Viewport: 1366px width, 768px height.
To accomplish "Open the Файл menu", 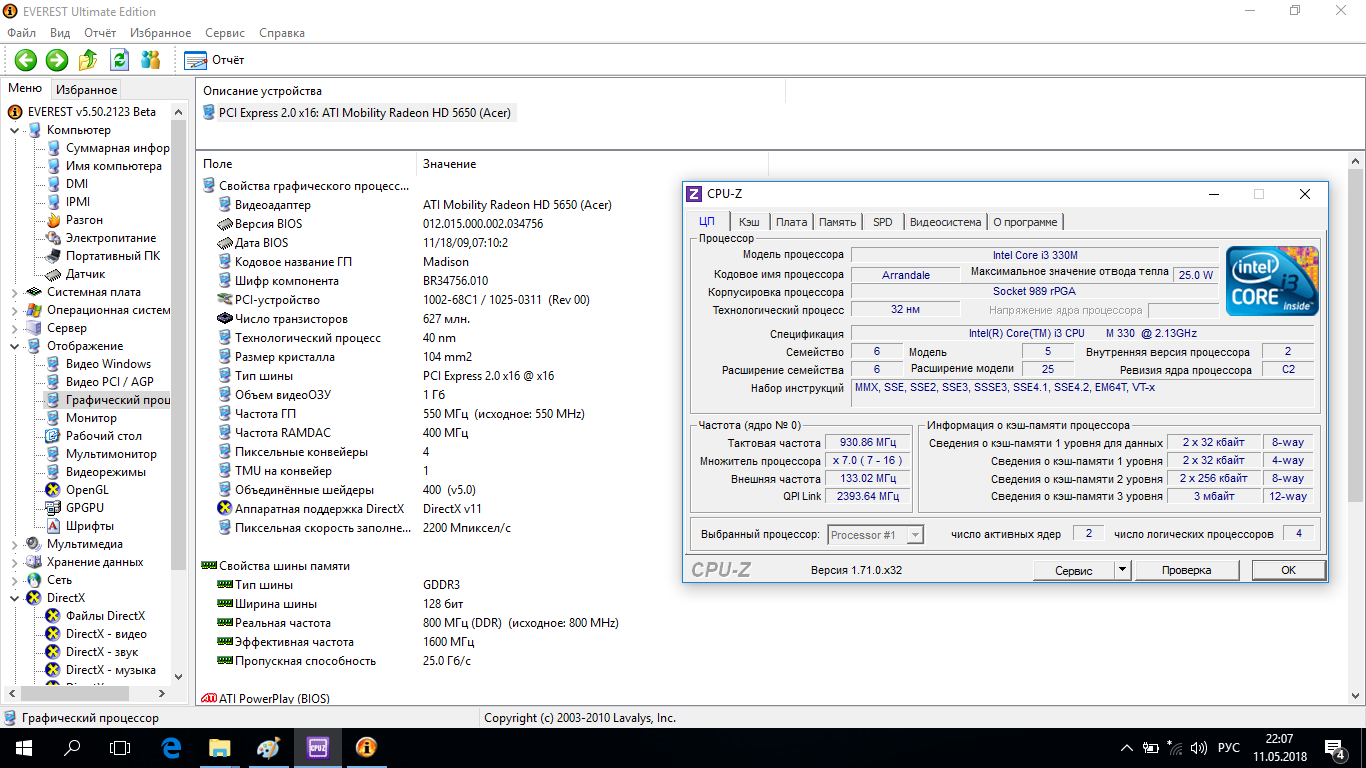I will 21,33.
